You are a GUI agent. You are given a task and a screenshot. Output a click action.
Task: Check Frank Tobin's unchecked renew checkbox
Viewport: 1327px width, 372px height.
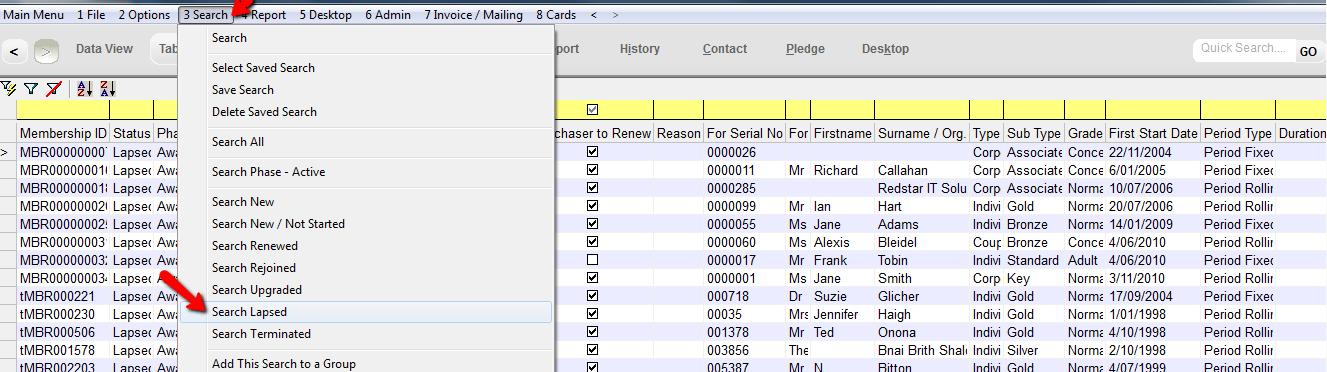pos(593,260)
